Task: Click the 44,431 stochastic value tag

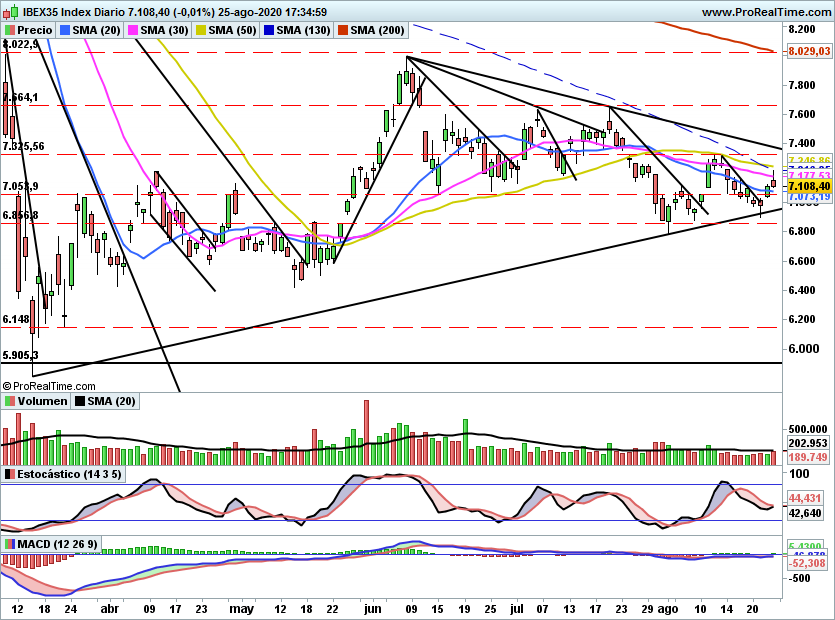Action: pyautogui.click(x=805, y=498)
